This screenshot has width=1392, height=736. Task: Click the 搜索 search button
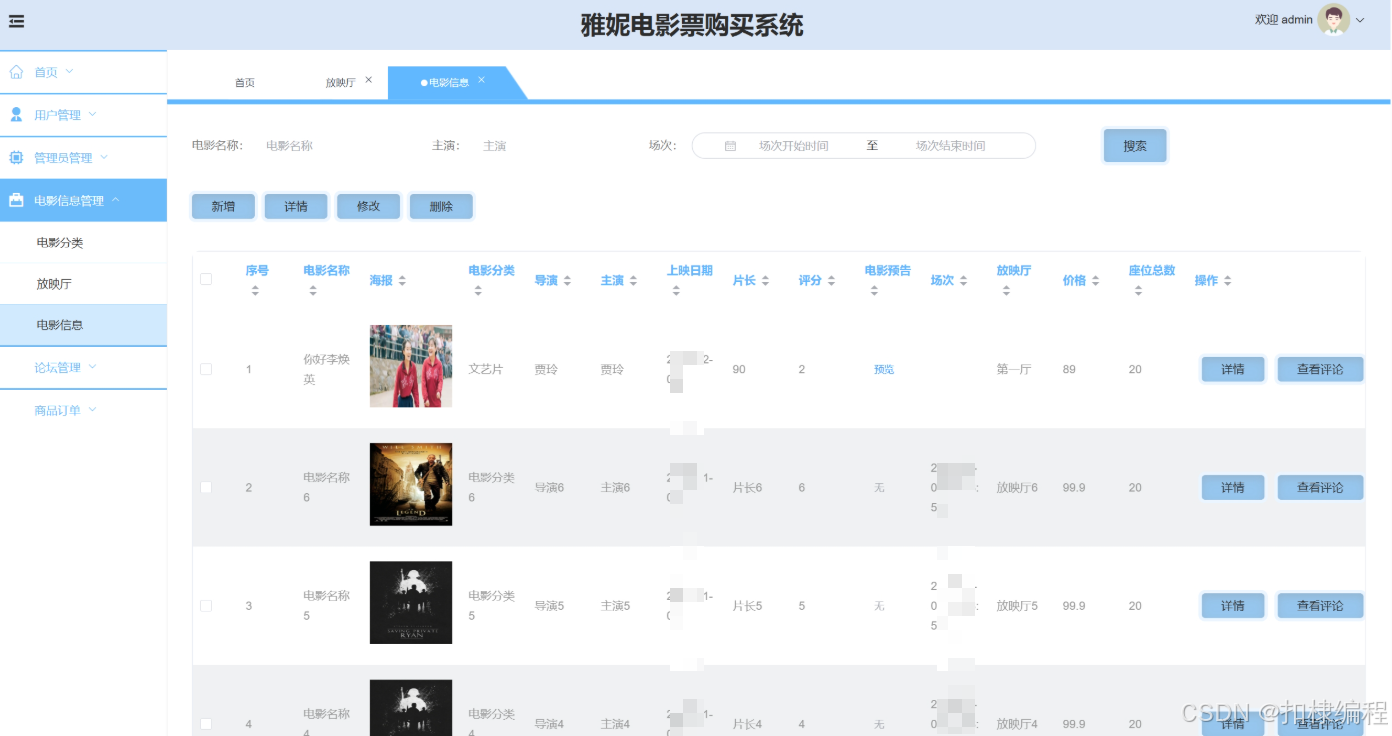[x=1135, y=146]
